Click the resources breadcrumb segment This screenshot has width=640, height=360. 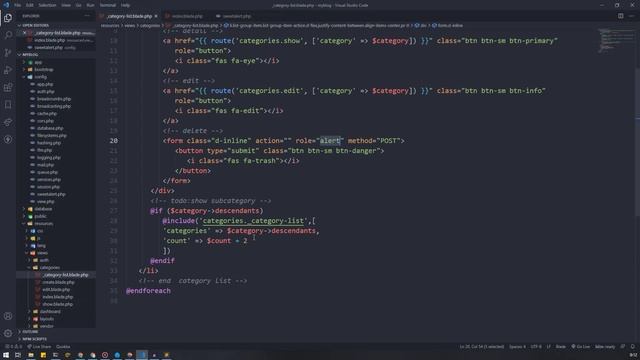click(110, 25)
